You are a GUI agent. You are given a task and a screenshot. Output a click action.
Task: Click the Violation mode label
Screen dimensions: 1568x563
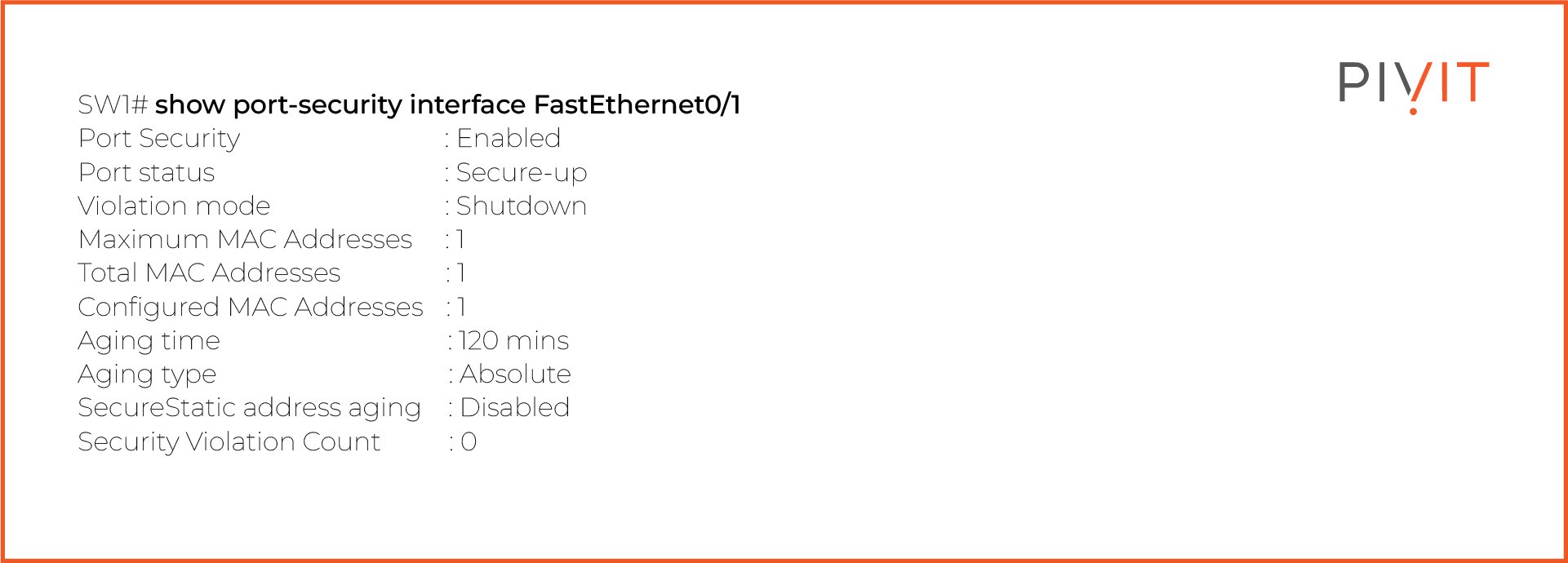174,206
